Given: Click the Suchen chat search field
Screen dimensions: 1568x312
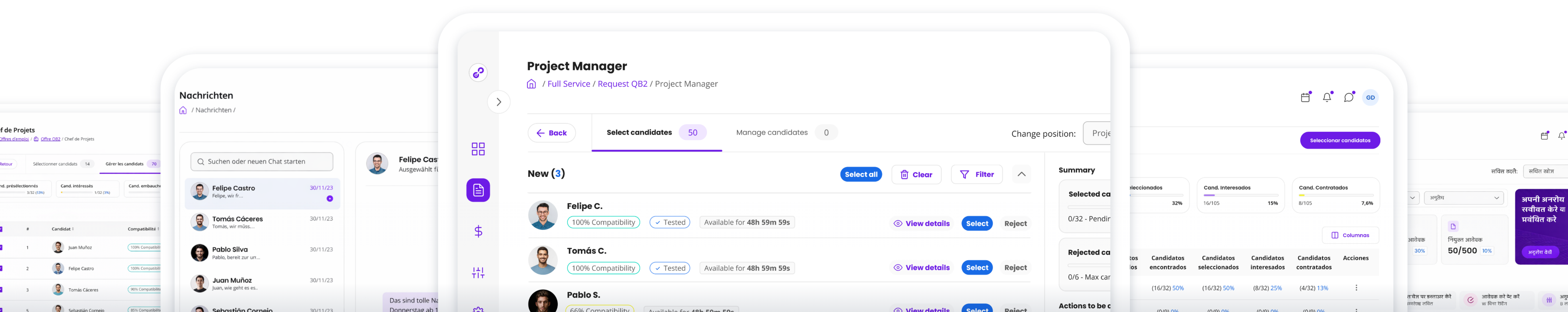Looking at the screenshot, I should pos(262,162).
